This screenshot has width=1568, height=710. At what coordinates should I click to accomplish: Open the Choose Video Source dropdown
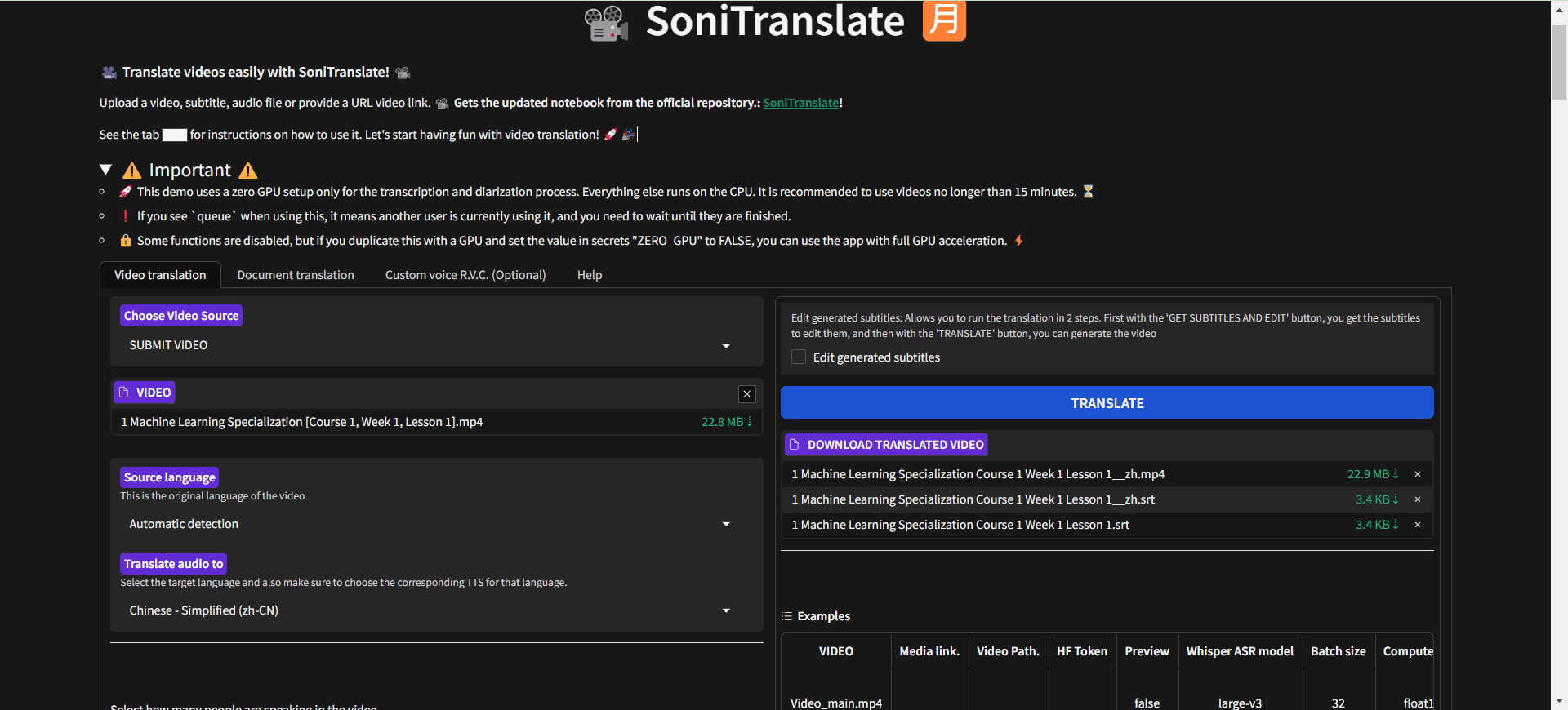(725, 346)
